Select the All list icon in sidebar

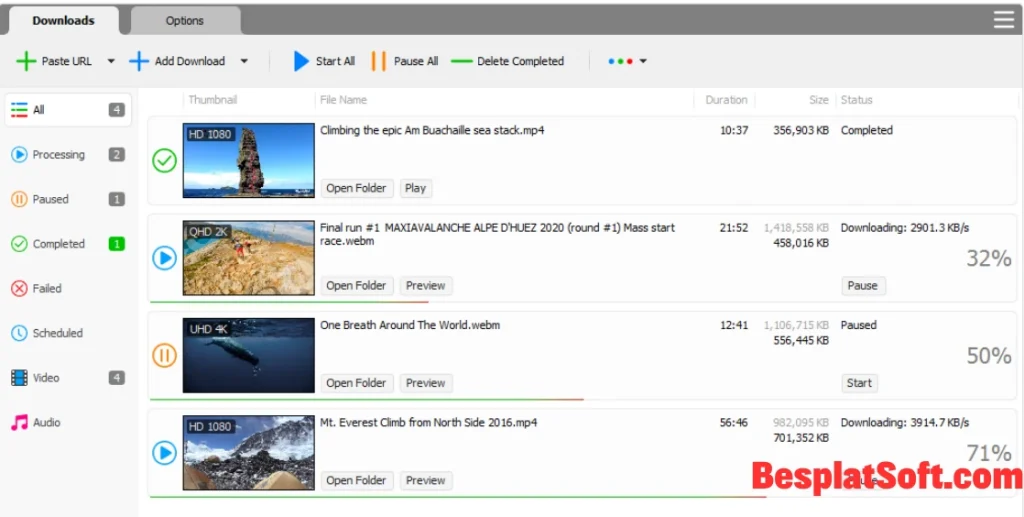tap(20, 110)
